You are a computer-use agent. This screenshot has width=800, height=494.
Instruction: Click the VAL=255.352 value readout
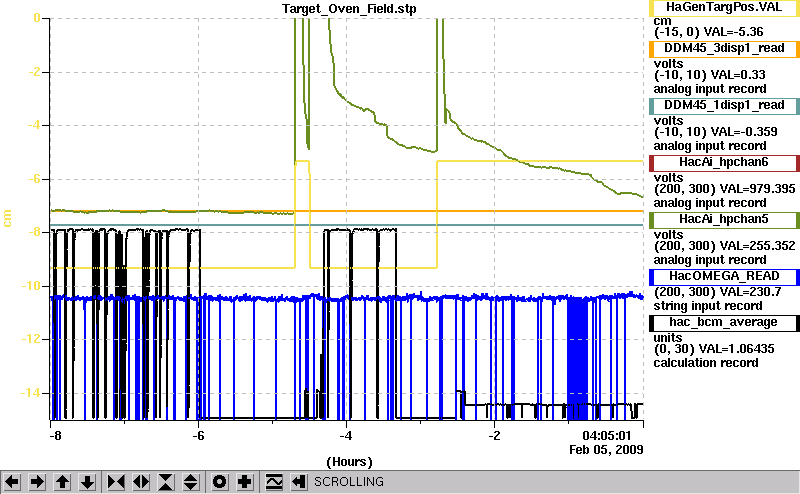(757, 246)
